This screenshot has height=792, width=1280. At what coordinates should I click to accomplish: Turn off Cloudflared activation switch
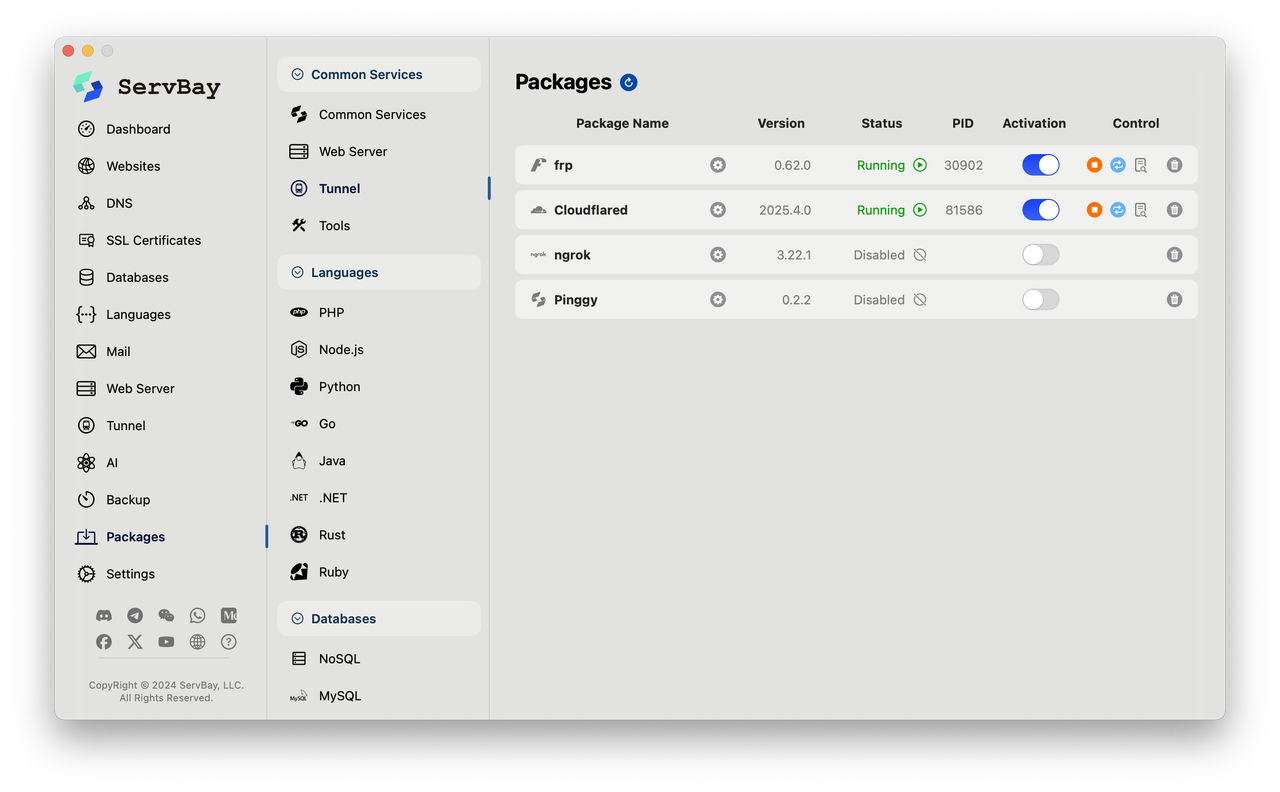pos(1041,210)
